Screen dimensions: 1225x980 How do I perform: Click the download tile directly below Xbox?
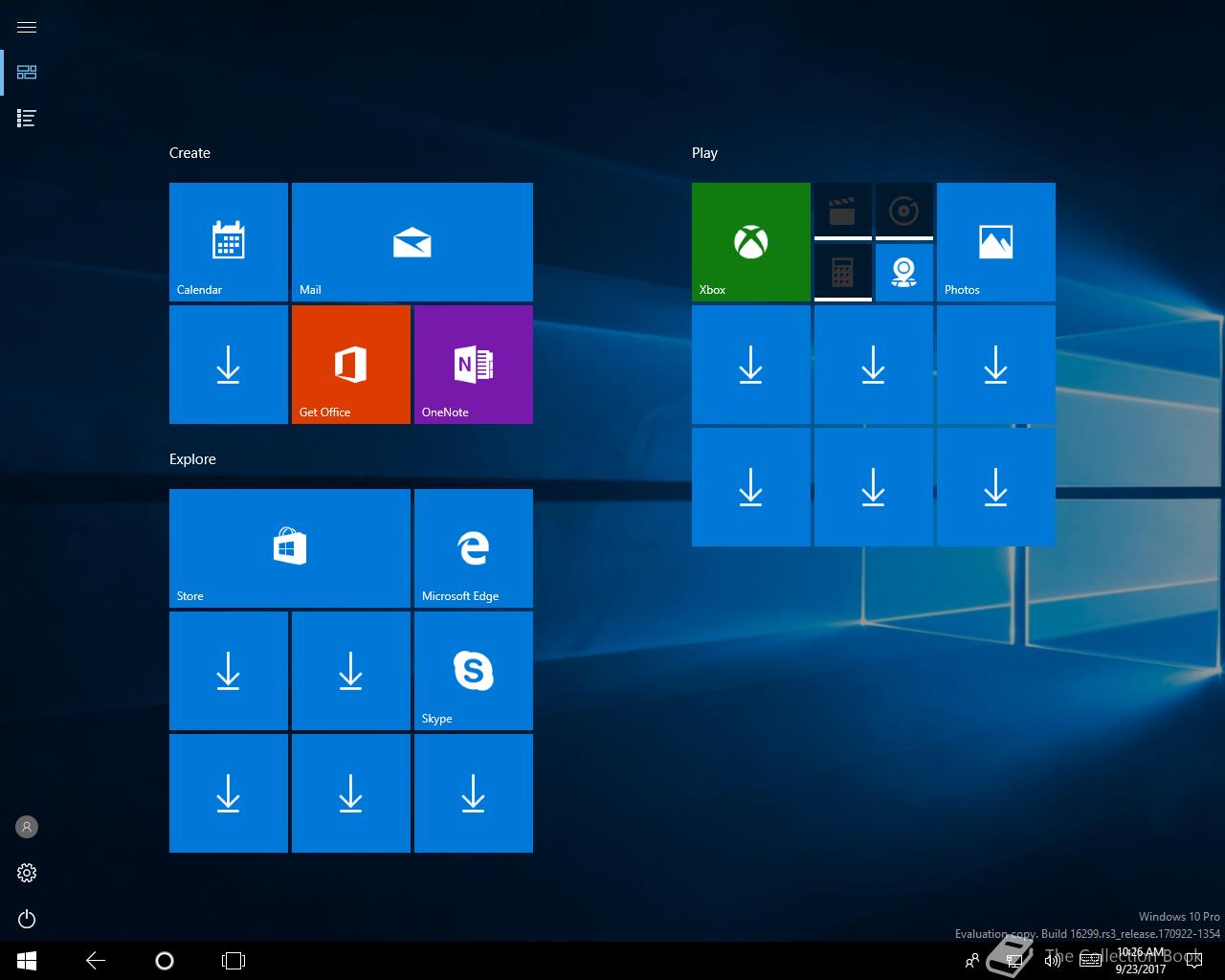751,365
